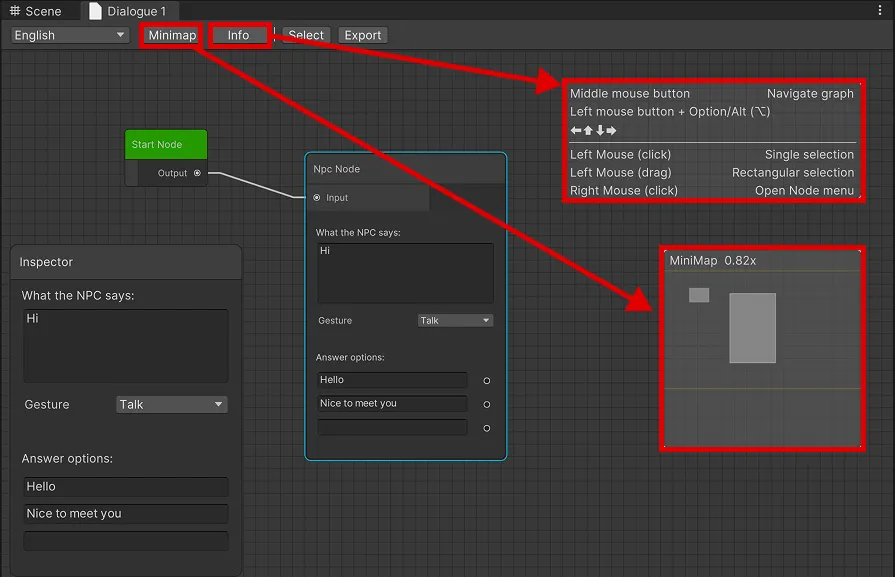Switch to the Scene tab

click(35, 11)
